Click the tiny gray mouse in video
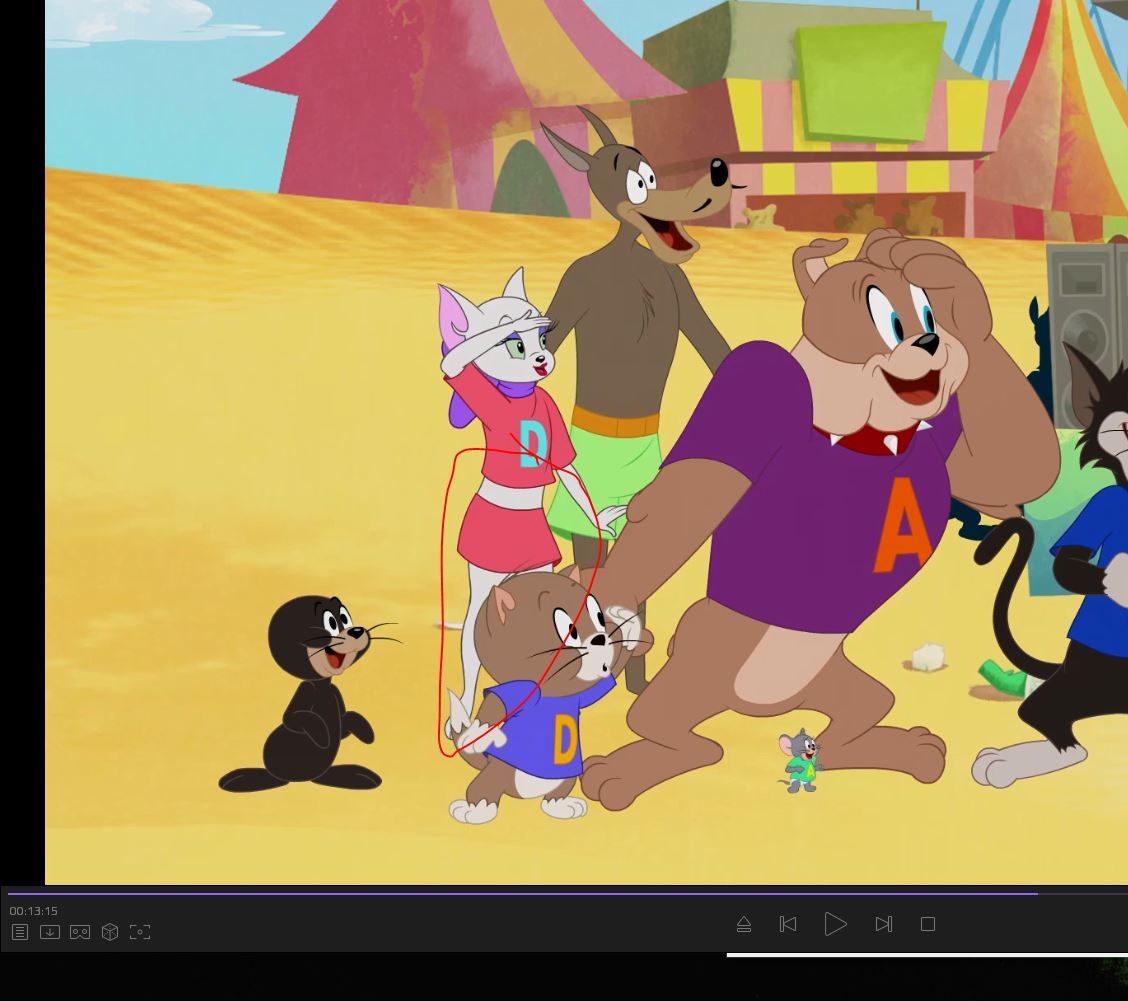Screen dimensions: 1128x1001 click(x=801, y=762)
